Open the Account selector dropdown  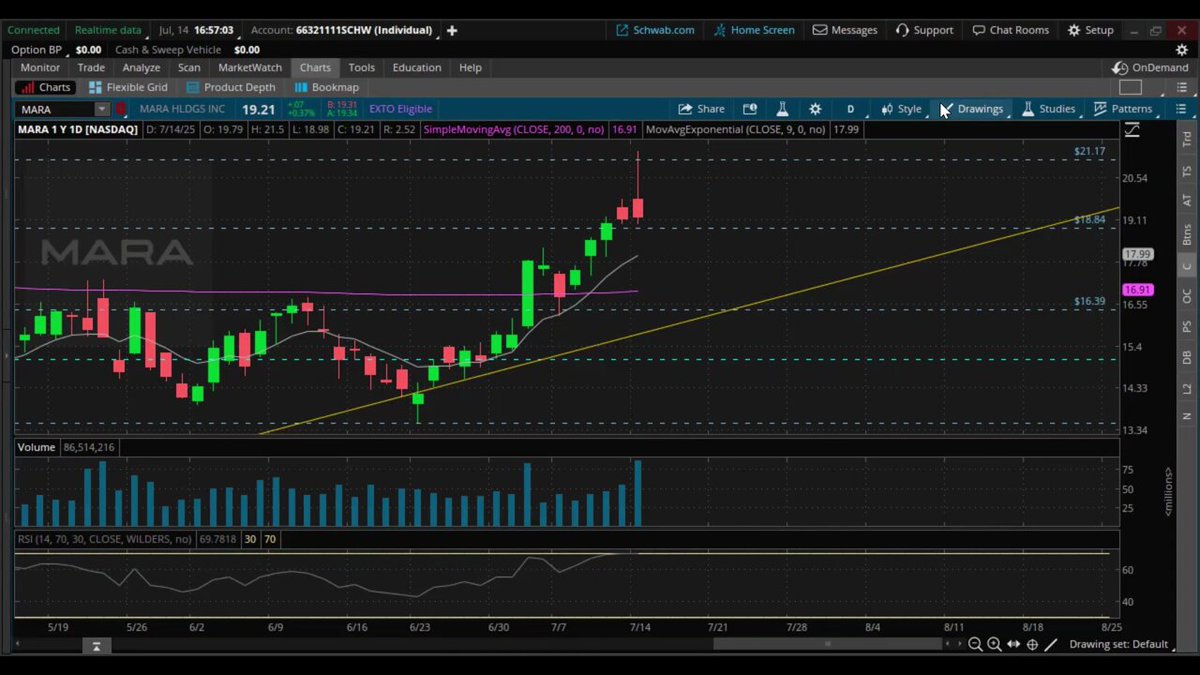click(x=345, y=30)
